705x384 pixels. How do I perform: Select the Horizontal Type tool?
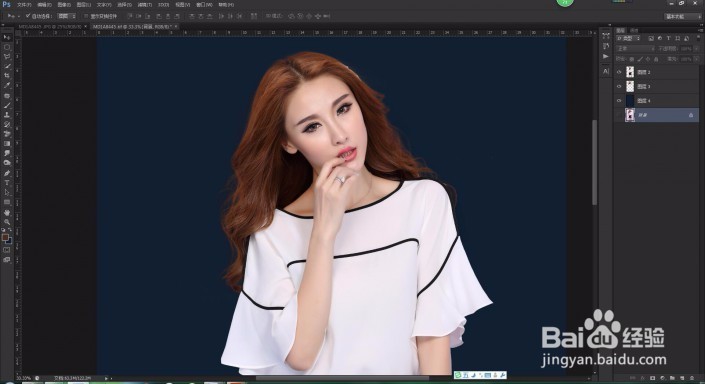pos(7,183)
